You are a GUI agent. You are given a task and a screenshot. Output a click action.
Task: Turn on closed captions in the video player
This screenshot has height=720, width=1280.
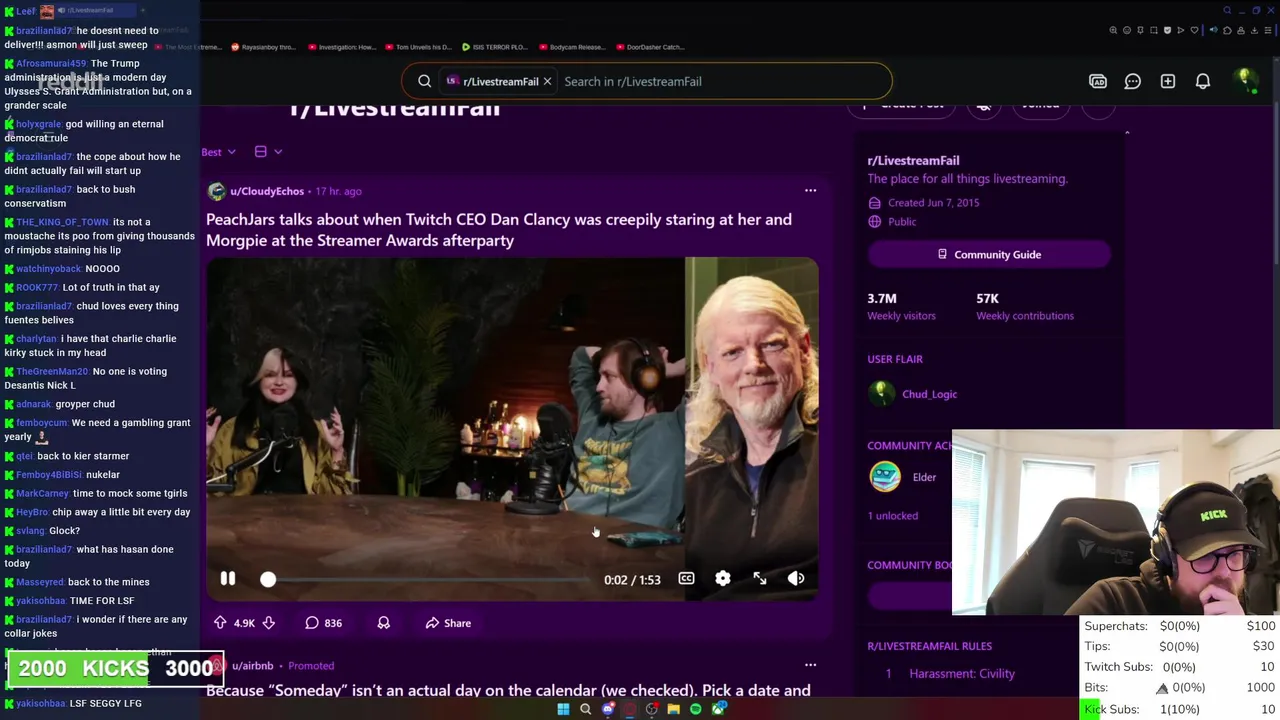pos(686,579)
